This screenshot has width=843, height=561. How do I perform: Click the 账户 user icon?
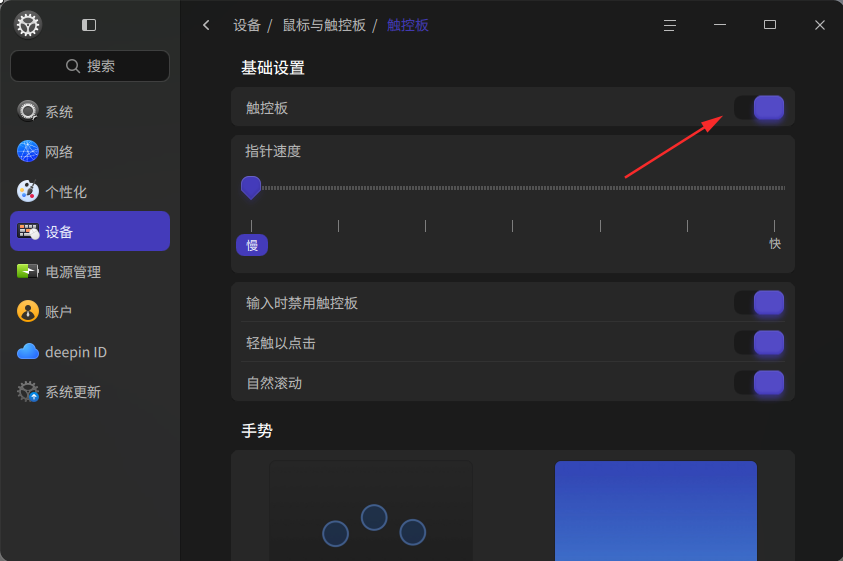[28, 311]
